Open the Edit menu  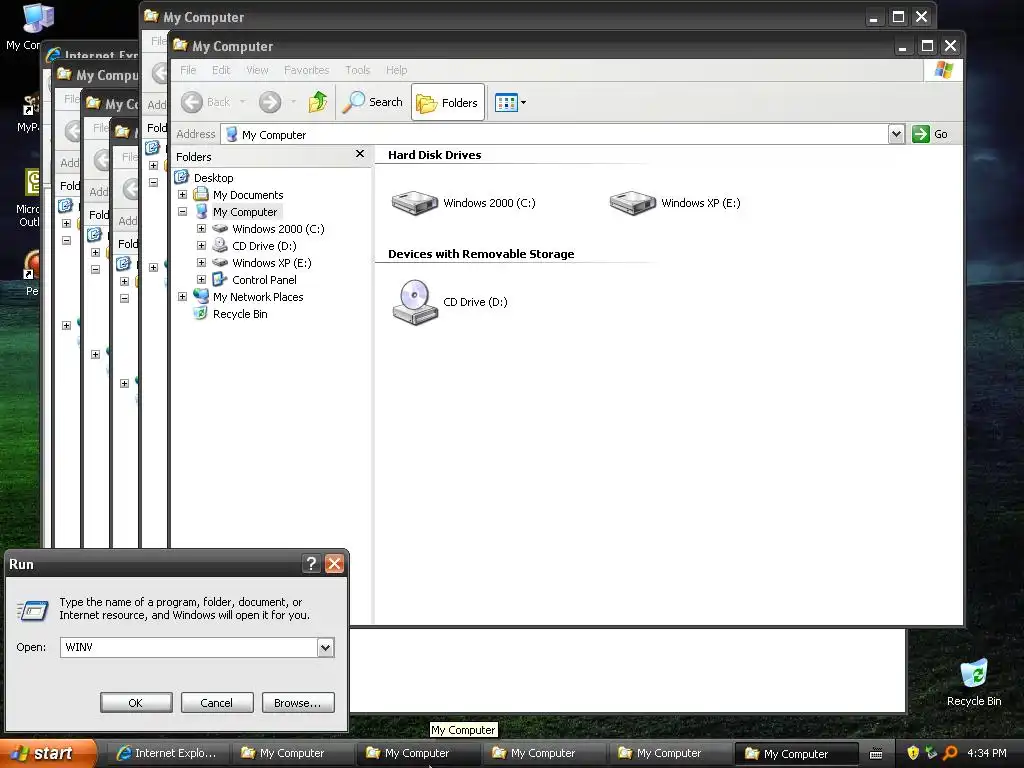(221, 70)
